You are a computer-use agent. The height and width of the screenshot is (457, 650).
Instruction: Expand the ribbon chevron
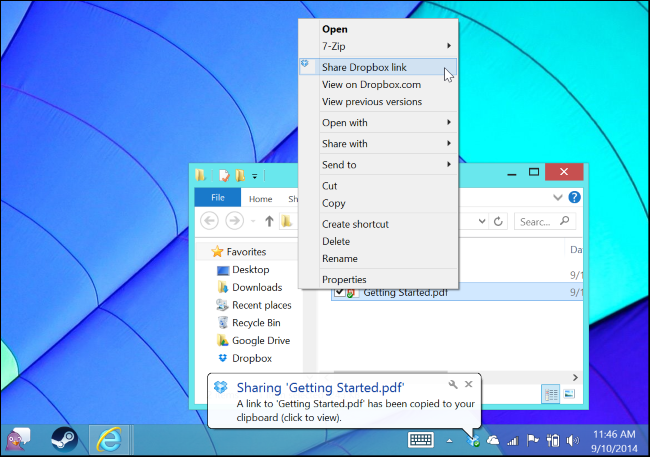(558, 198)
